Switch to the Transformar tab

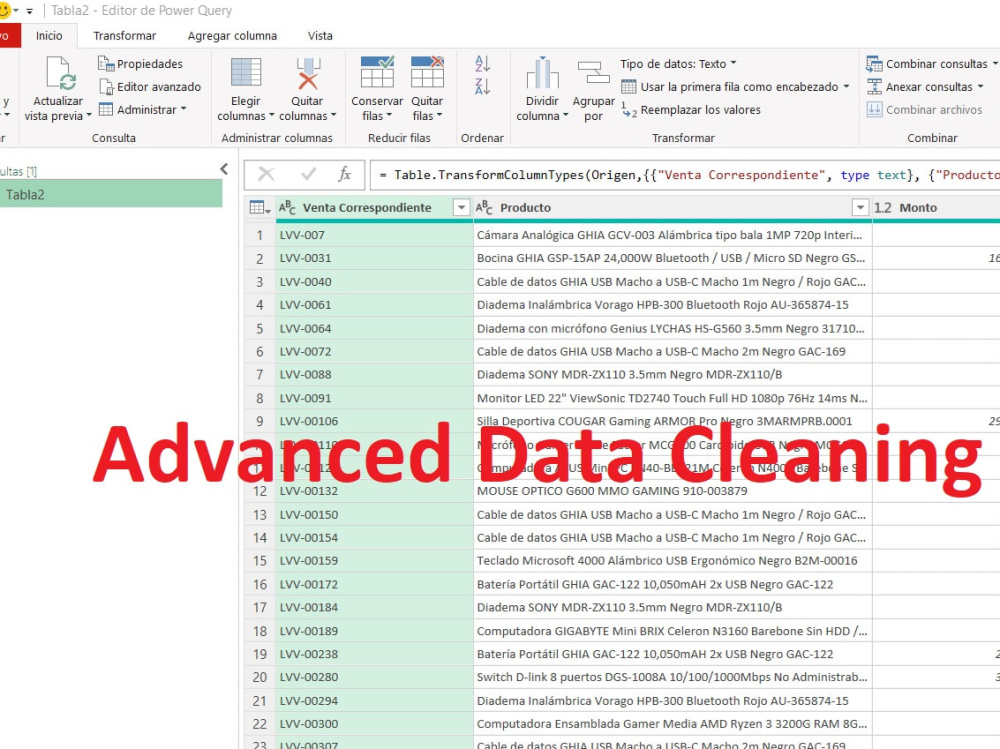point(124,36)
